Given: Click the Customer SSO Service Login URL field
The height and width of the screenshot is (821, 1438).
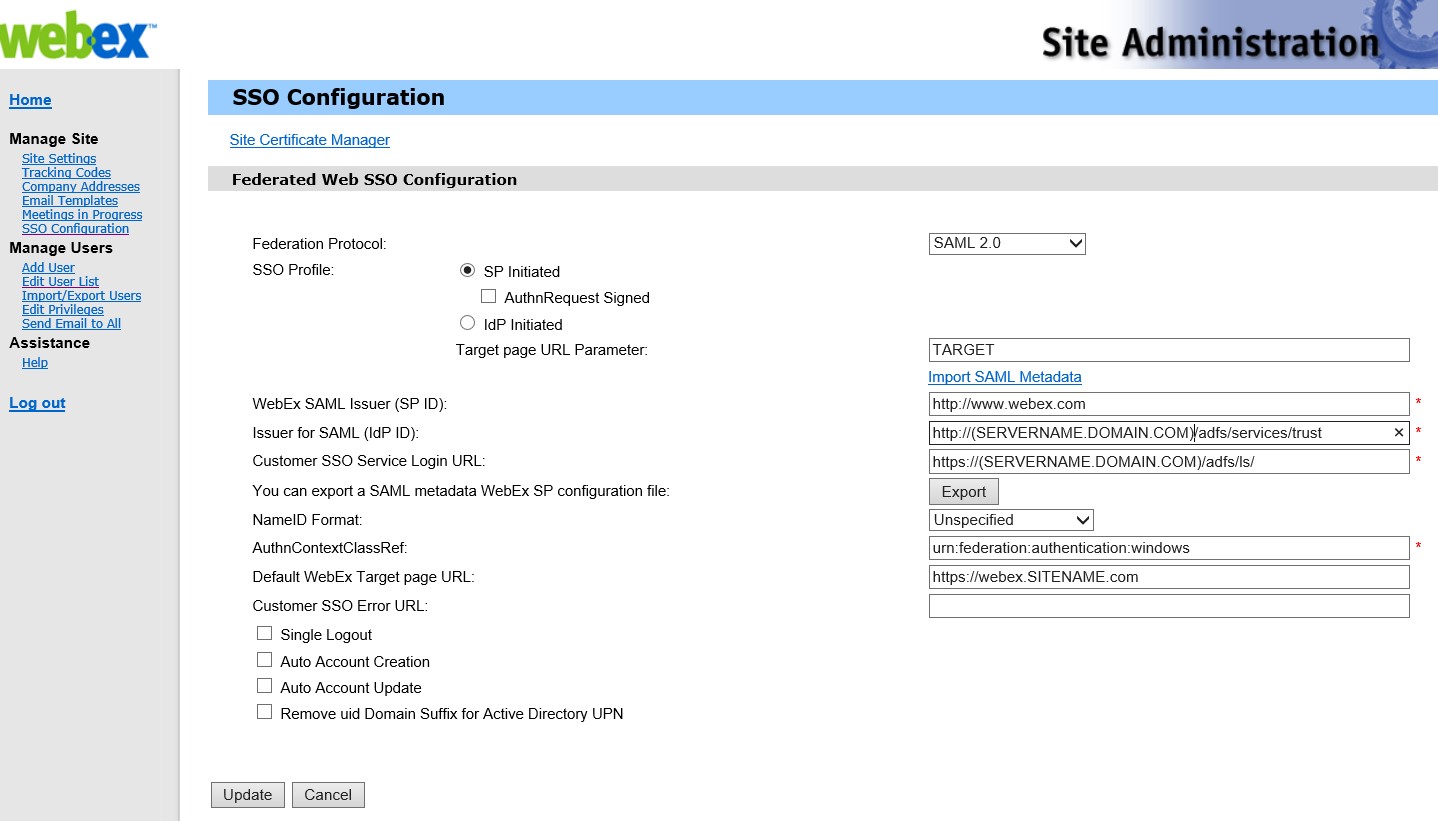Looking at the screenshot, I should tap(1169, 462).
